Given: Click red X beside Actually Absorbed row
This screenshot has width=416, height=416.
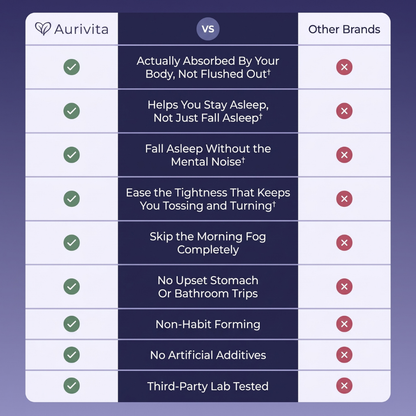Looking at the screenshot, I should [x=344, y=67].
